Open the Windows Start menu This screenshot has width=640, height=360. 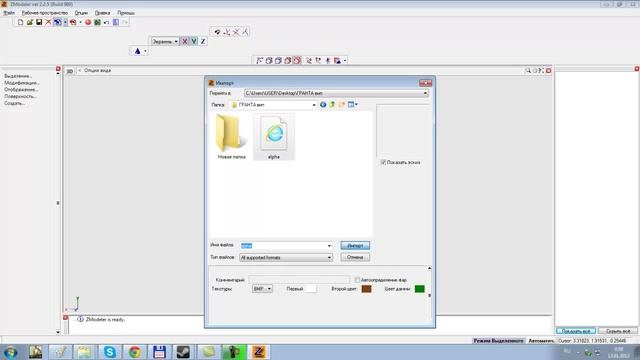click(x=11, y=352)
